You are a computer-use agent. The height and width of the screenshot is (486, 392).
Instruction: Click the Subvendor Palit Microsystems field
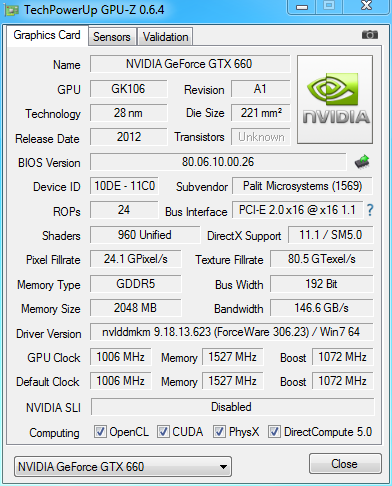pos(302,186)
